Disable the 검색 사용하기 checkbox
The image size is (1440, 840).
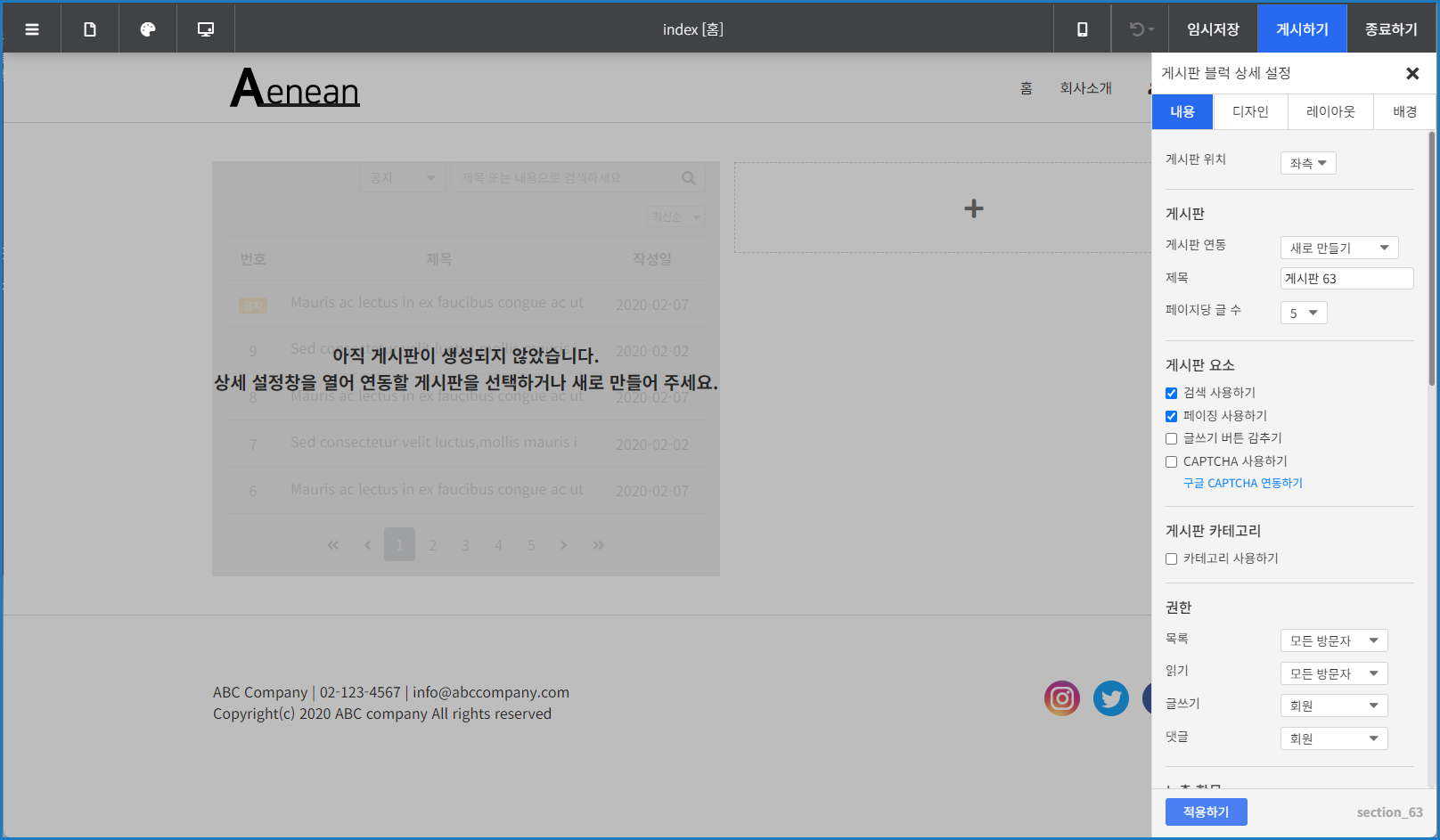1171,393
